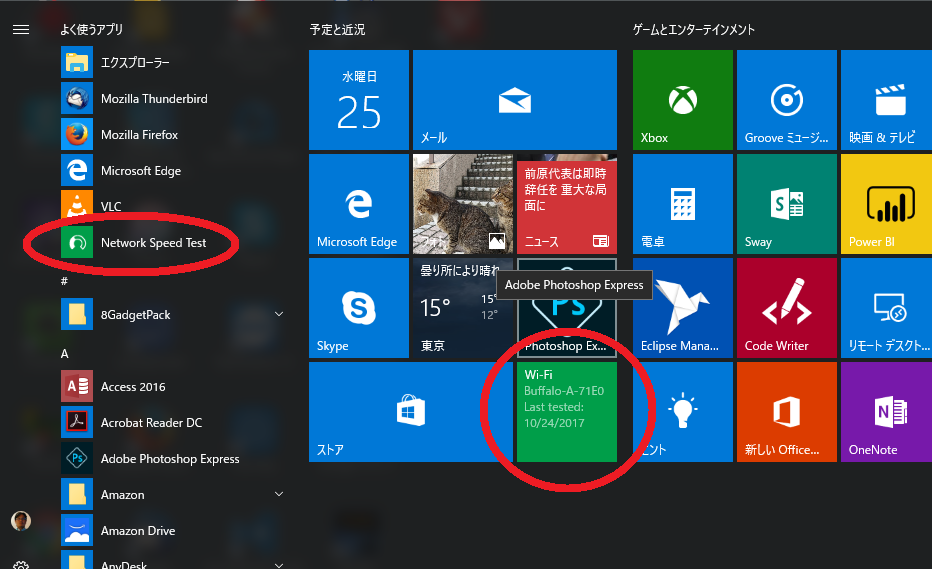Viewport: 932px width, 569px height.
Task: Open the Photos tile with cat picture
Action: tap(462, 204)
